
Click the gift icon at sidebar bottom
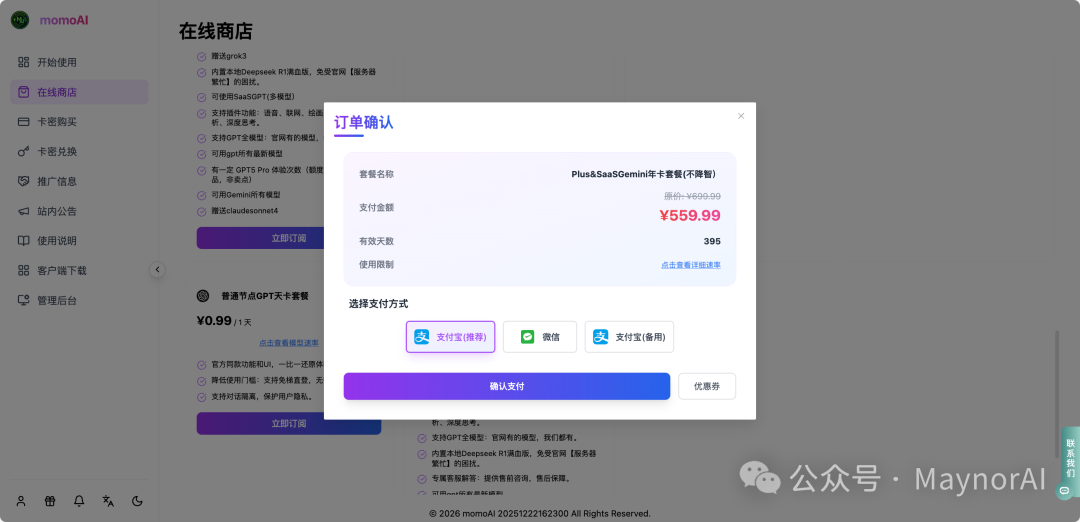point(50,501)
